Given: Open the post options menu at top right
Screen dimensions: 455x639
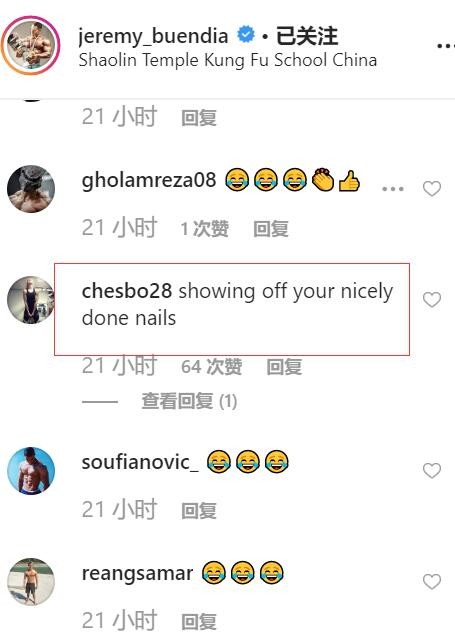Looking at the screenshot, I should pos(446,46).
